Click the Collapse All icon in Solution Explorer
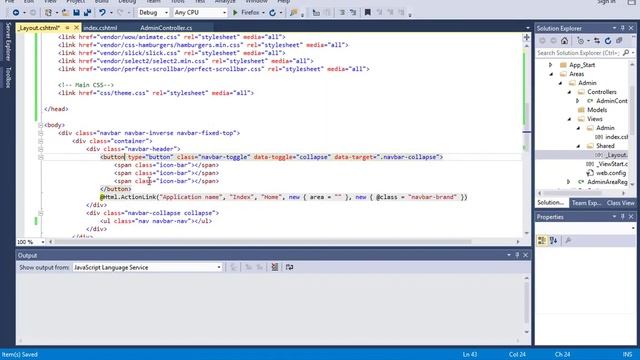This screenshot has width=640, height=360. (x=619, y=41)
